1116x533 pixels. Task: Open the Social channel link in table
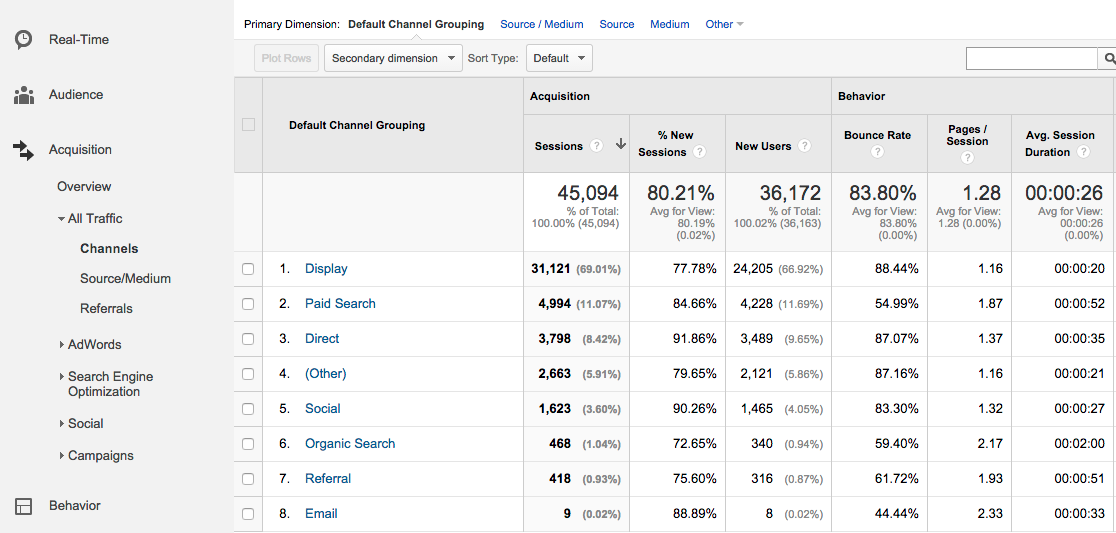[x=322, y=409]
